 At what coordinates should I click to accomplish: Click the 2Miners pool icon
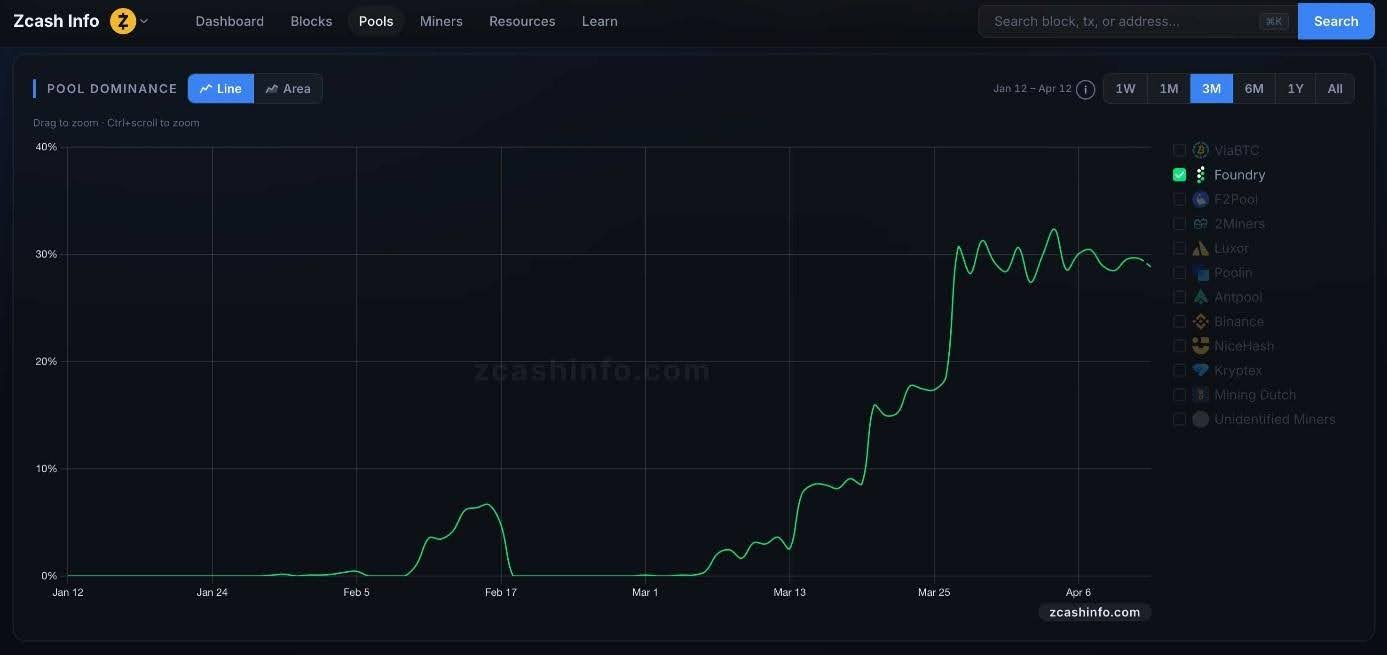(1200, 223)
